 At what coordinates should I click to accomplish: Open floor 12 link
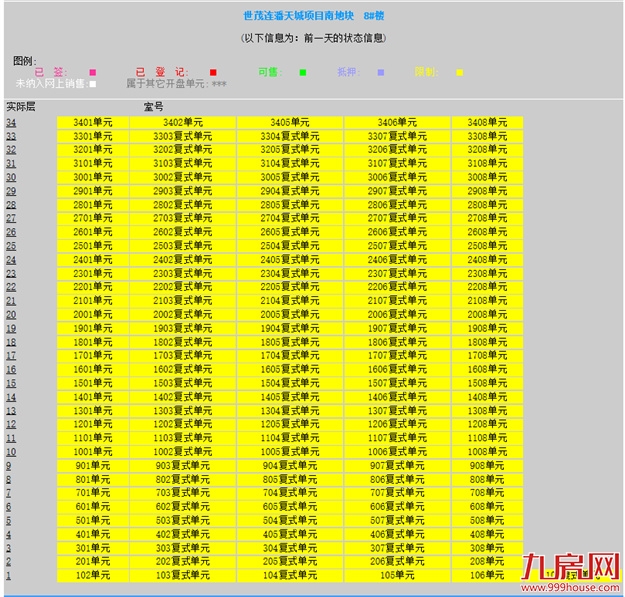click(x=11, y=424)
